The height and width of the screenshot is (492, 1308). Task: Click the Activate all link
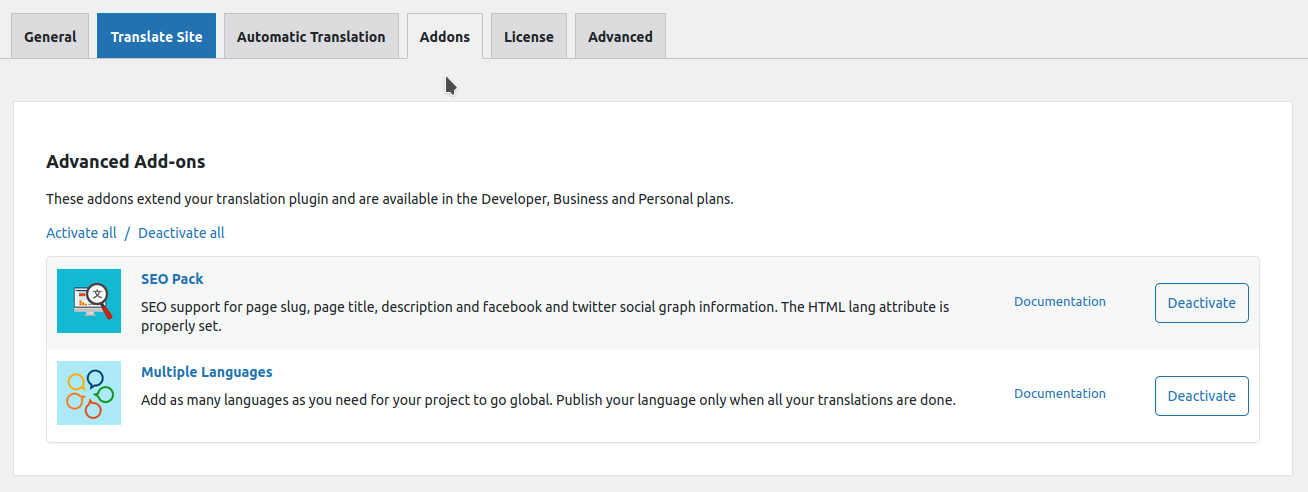81,233
